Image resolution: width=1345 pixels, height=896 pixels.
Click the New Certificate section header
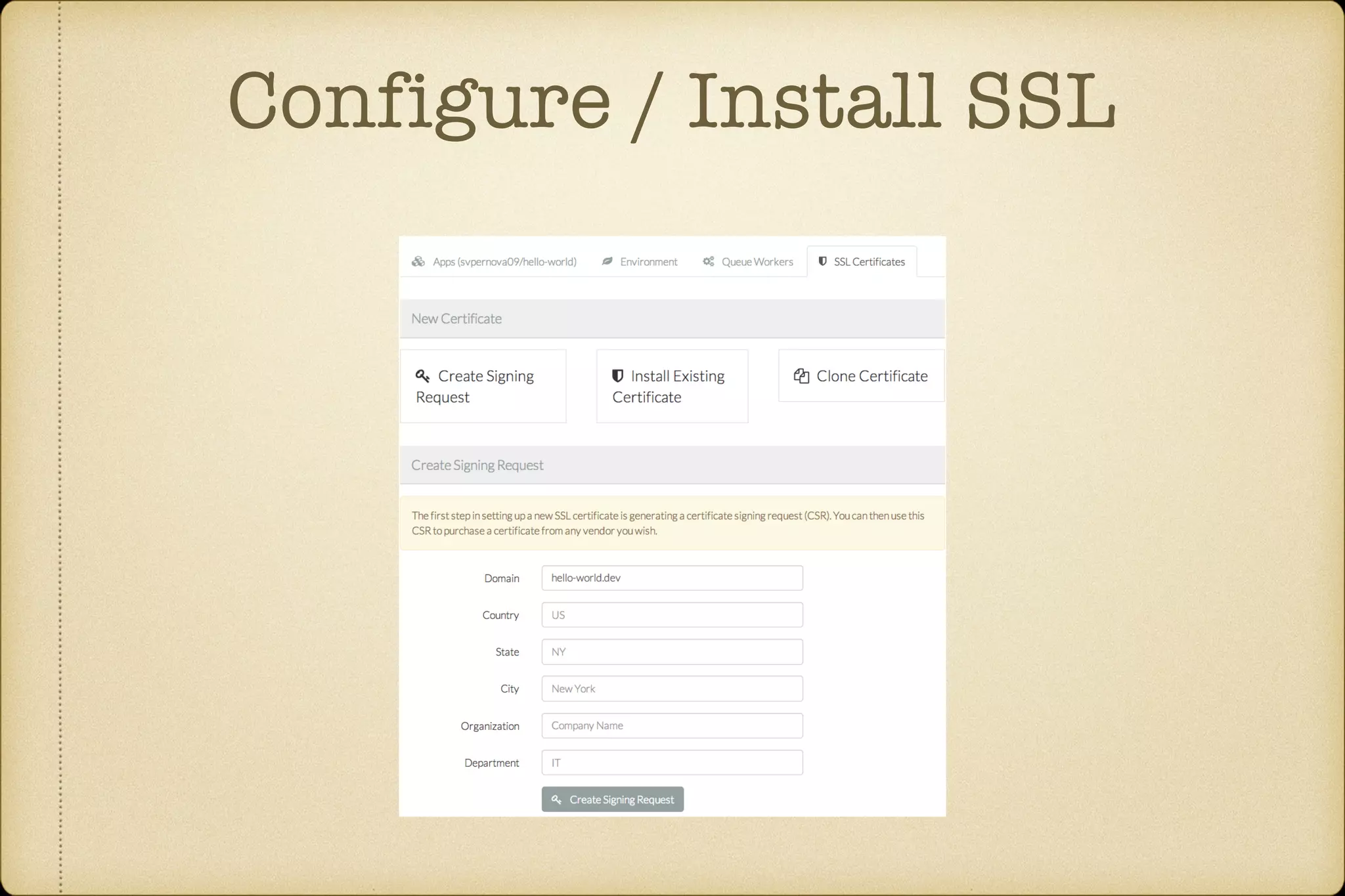(672, 319)
